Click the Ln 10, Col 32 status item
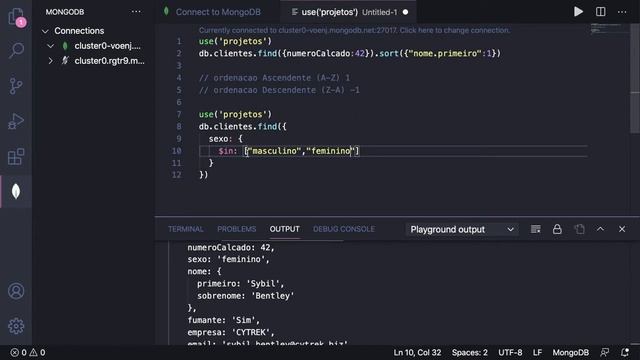Screen dimensions: 640x360 tap(417, 352)
